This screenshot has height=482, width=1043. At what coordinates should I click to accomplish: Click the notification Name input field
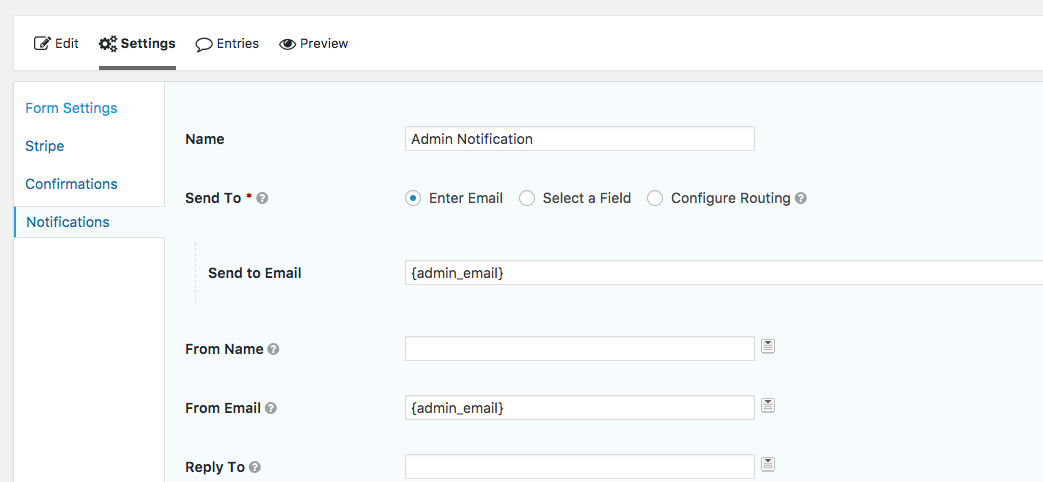pyautogui.click(x=579, y=139)
